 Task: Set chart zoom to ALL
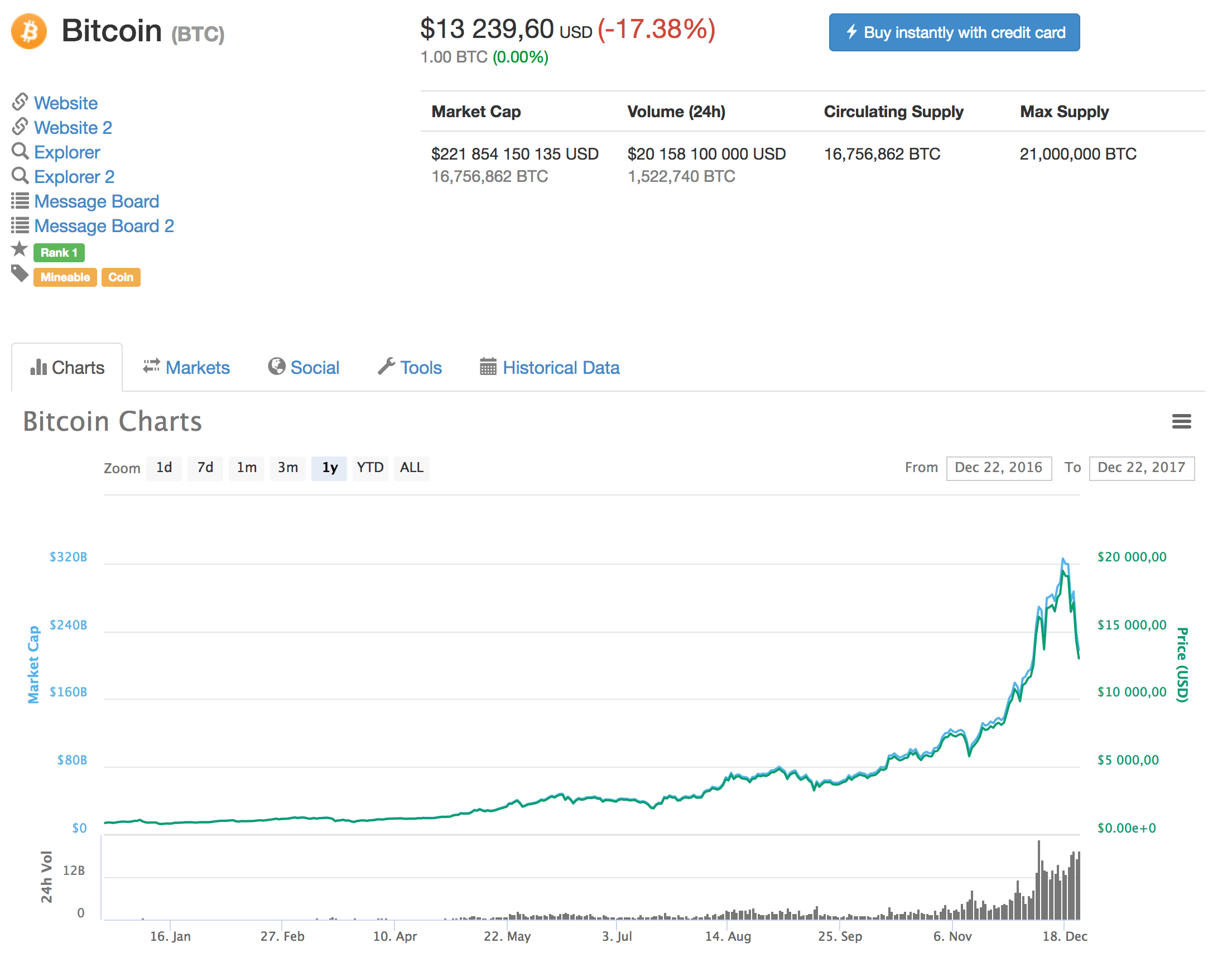point(411,468)
